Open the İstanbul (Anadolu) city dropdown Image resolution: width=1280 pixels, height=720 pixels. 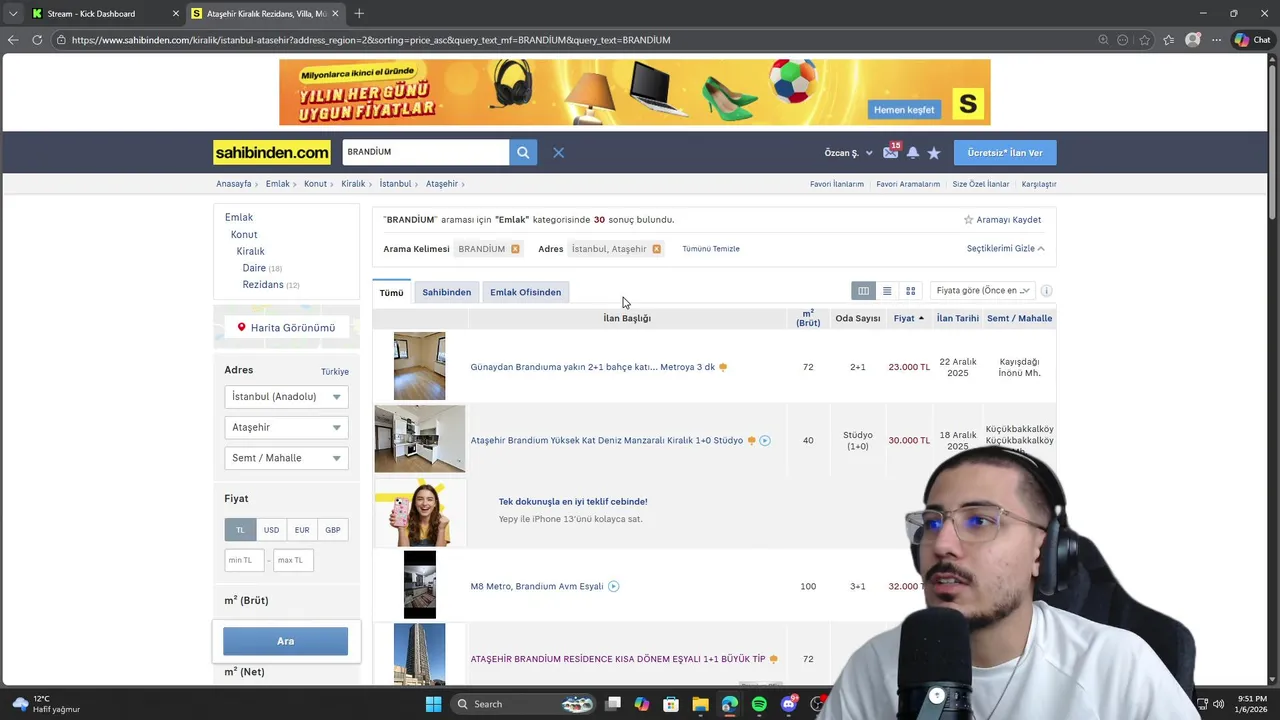(286, 397)
